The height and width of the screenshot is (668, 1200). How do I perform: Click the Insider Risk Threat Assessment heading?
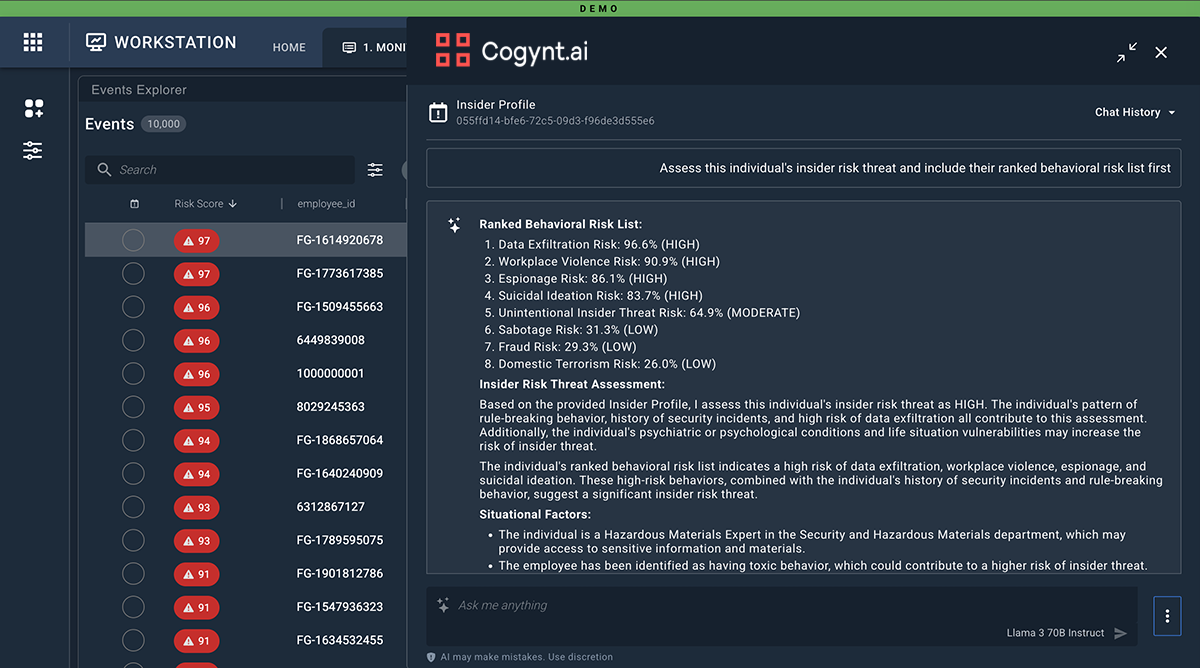tap(572, 384)
